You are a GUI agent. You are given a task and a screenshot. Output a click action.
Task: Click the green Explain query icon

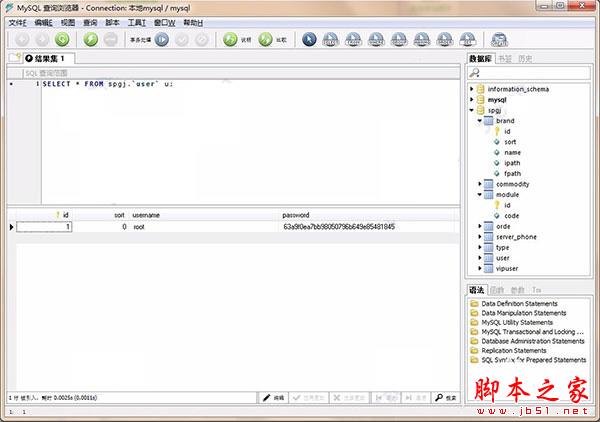pos(230,39)
